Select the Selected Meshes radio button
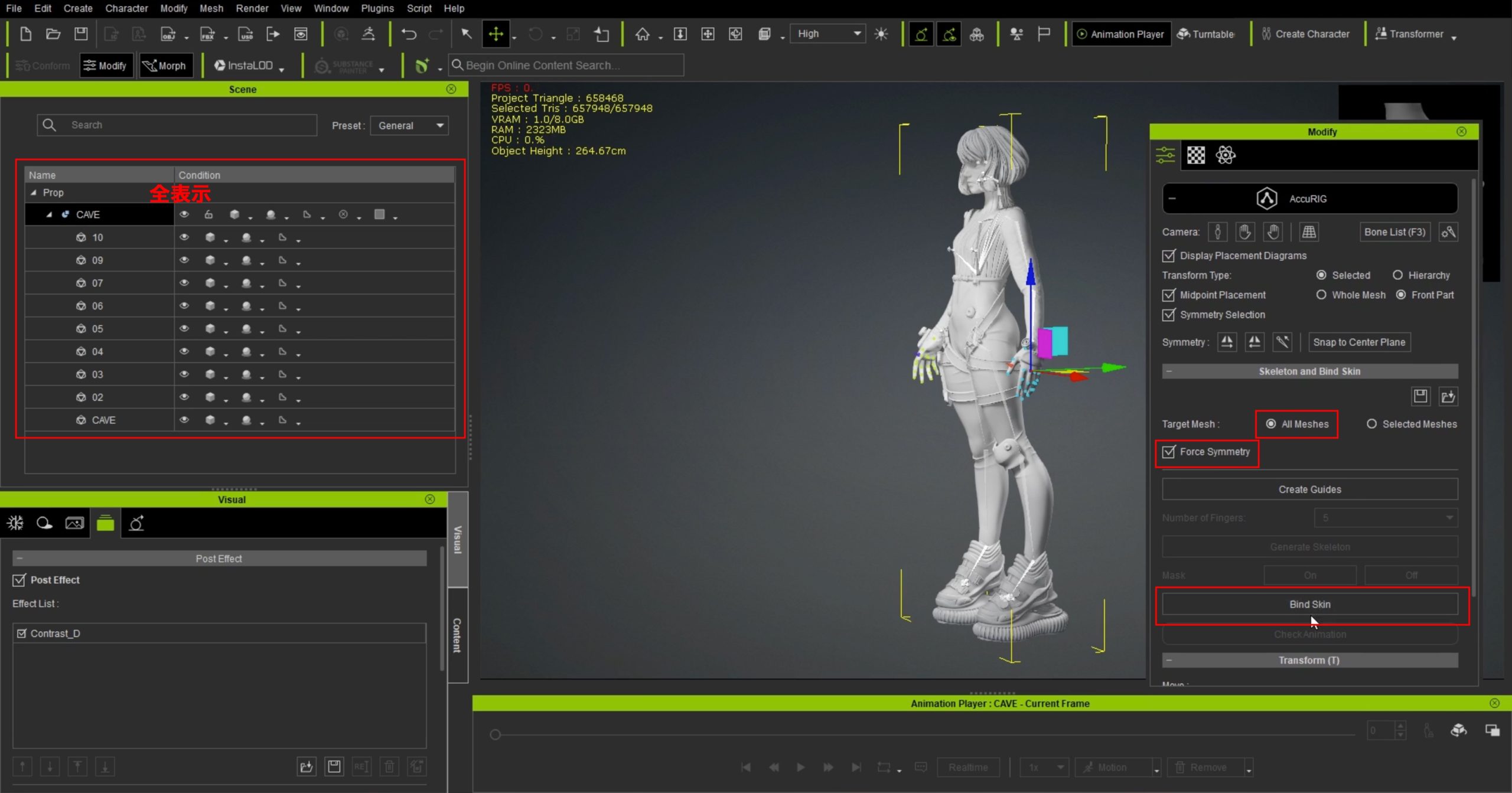 1371,424
